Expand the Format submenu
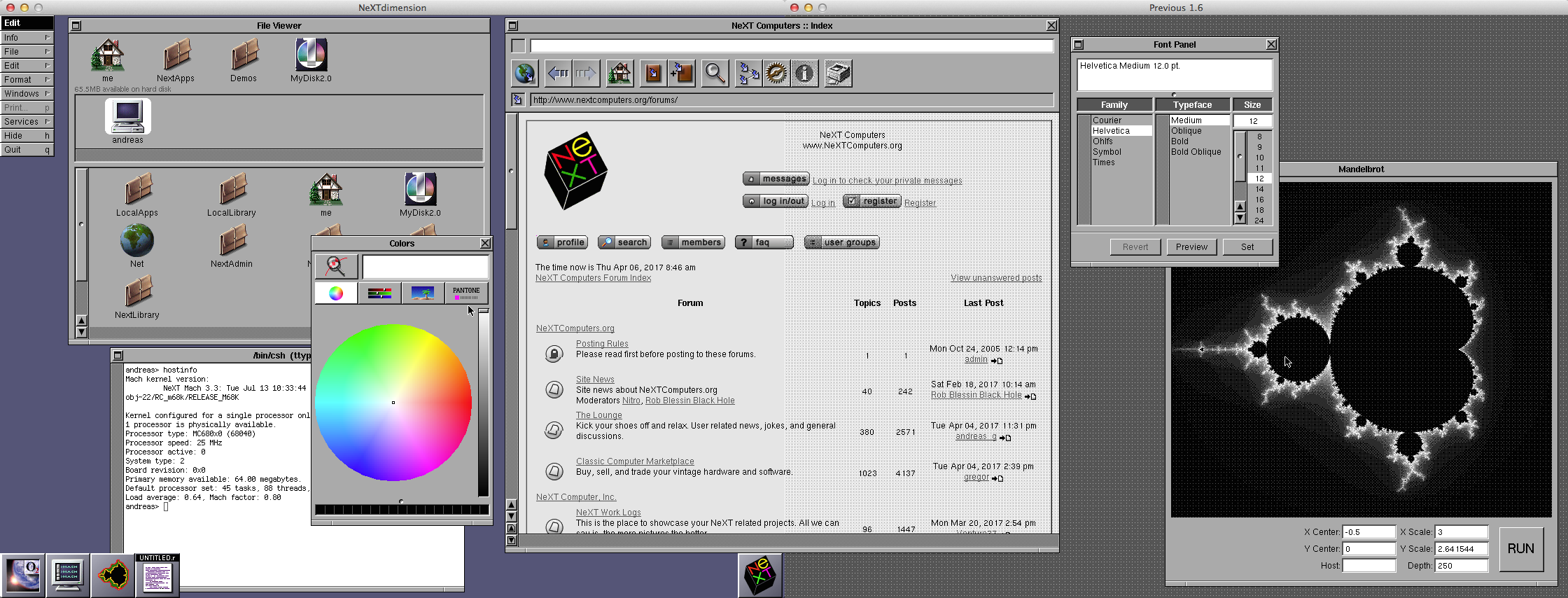 point(27,80)
